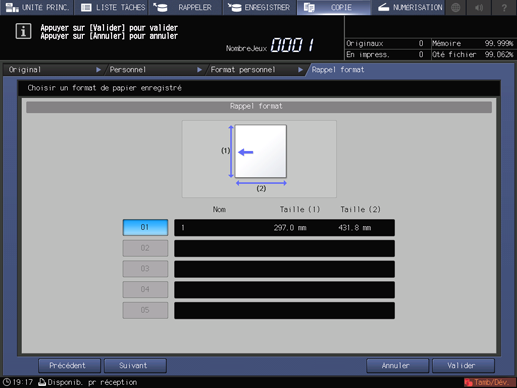517x388 pixels.
Task: Open the UNITE PRINC. machine screen
Action: point(37,7)
